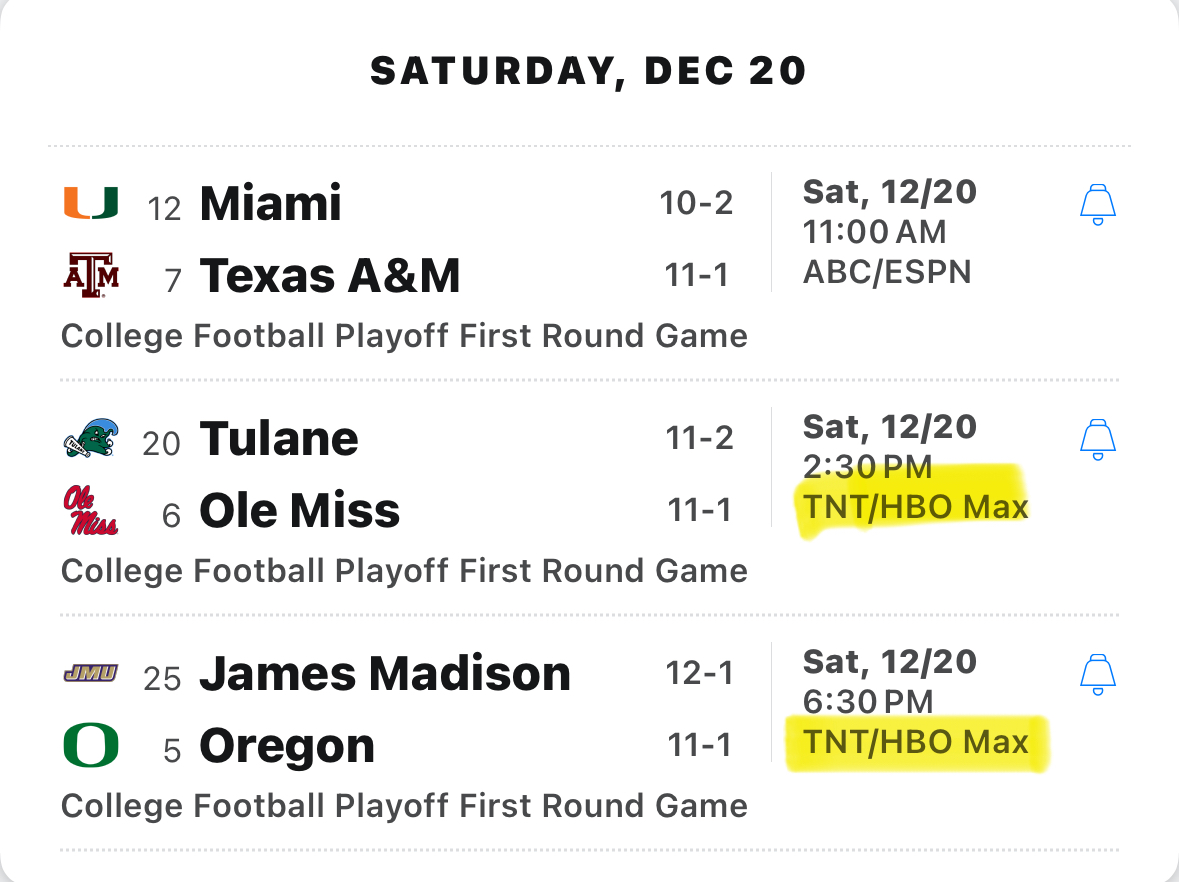
Task: Select the highlighted TNT/HBO Max at 2:30 PM
Action: pos(915,508)
